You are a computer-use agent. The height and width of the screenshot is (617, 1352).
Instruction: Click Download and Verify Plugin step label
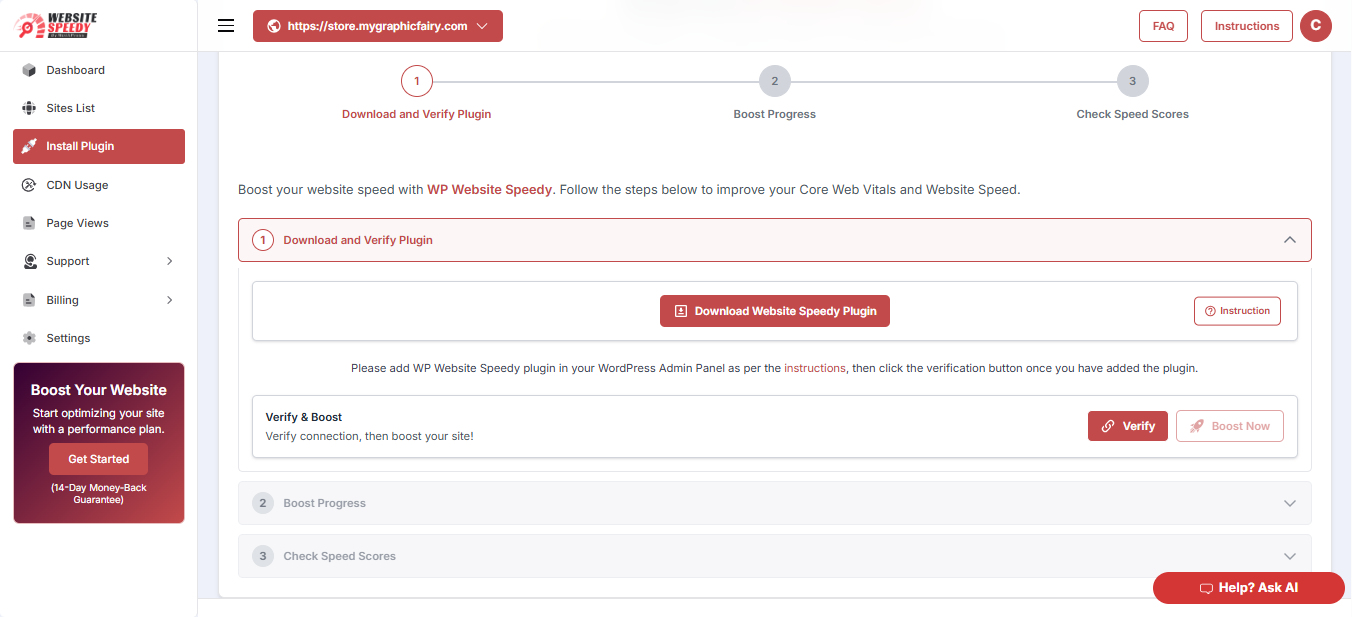(417, 114)
